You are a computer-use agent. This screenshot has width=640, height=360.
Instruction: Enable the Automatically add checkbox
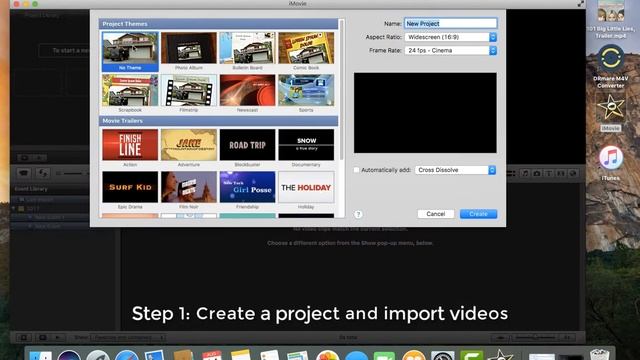356,170
